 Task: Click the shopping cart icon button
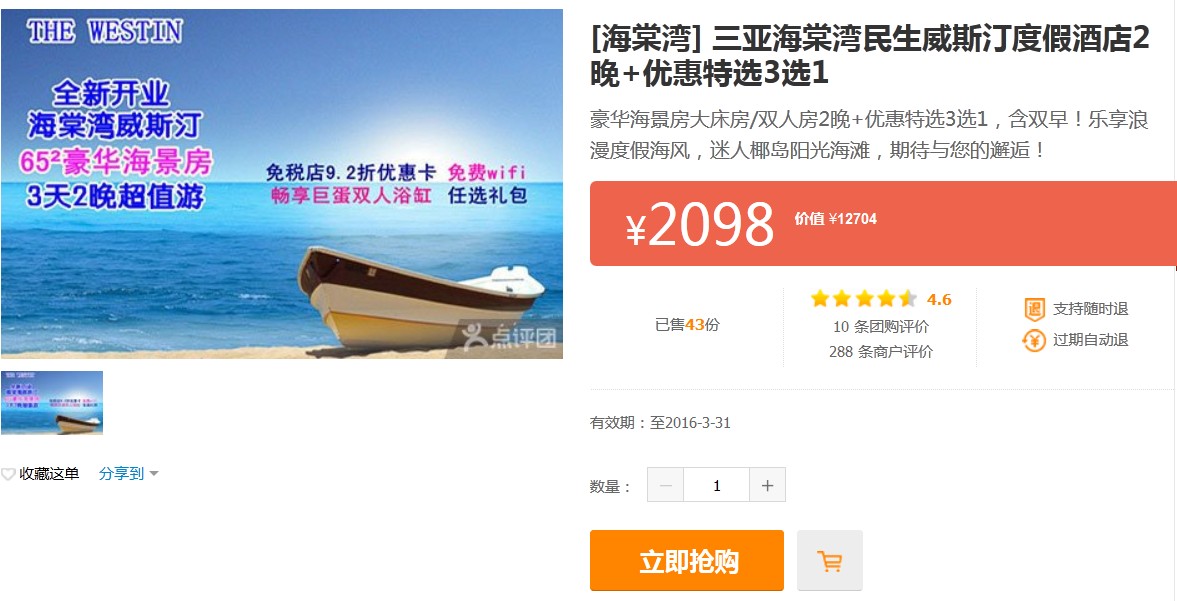[829, 560]
